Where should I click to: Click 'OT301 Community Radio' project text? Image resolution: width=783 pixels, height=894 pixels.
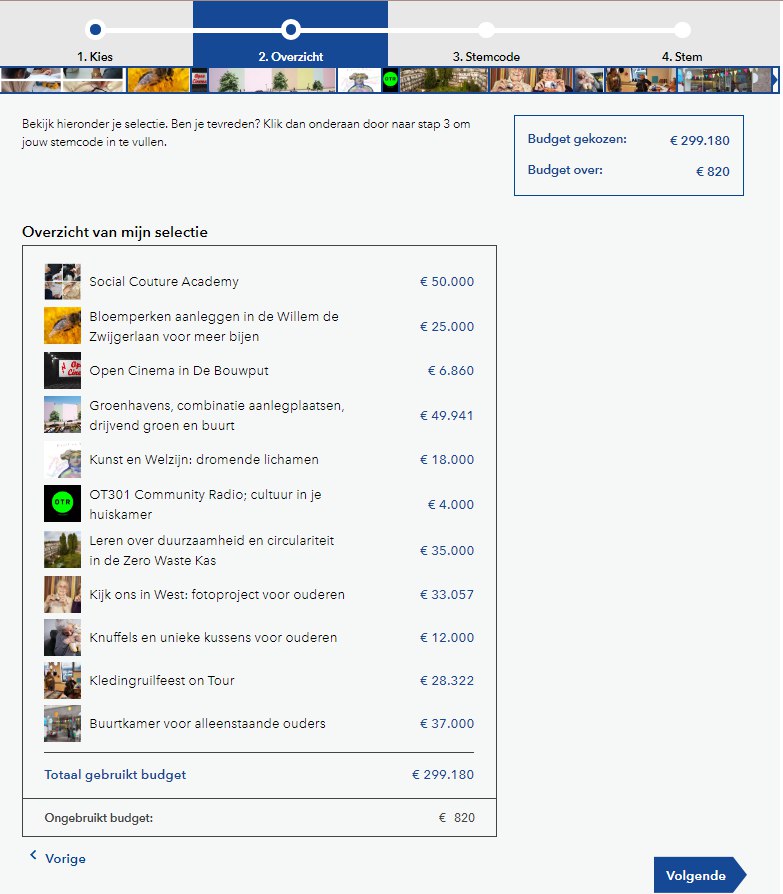pos(205,504)
